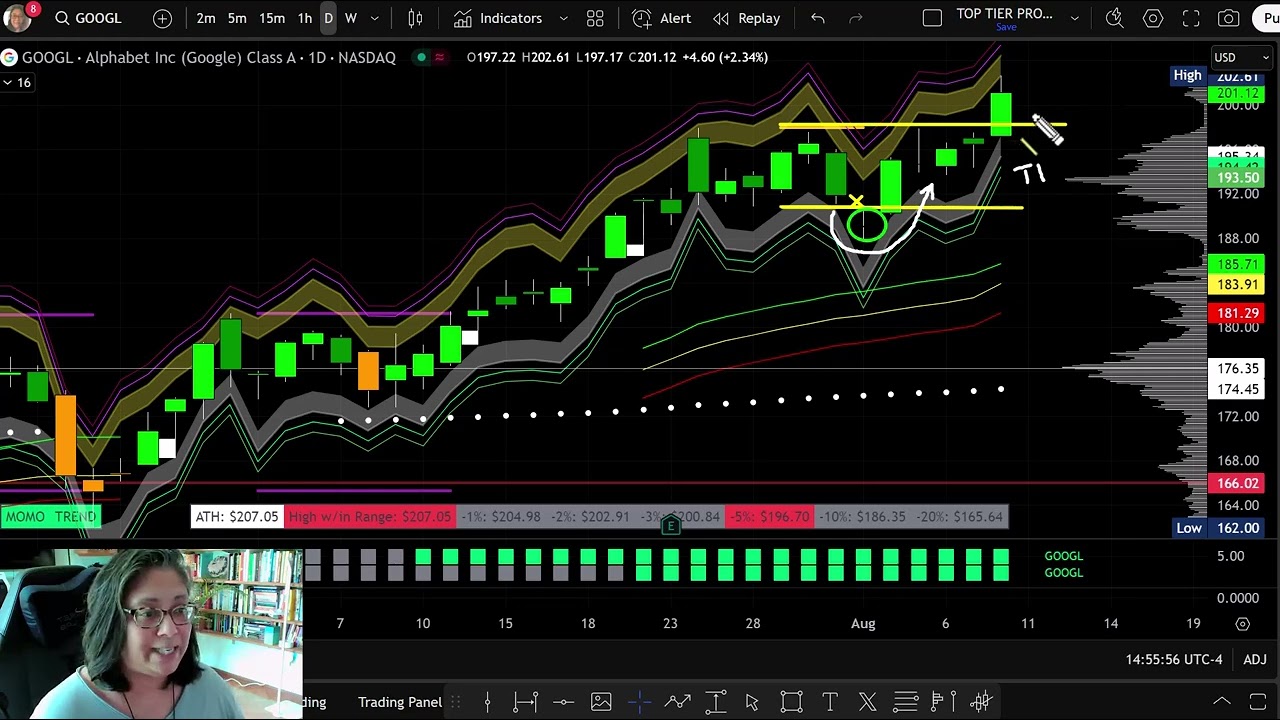The height and width of the screenshot is (720, 1280).
Task: Open the candlestick chart style menu
Action: point(415,18)
